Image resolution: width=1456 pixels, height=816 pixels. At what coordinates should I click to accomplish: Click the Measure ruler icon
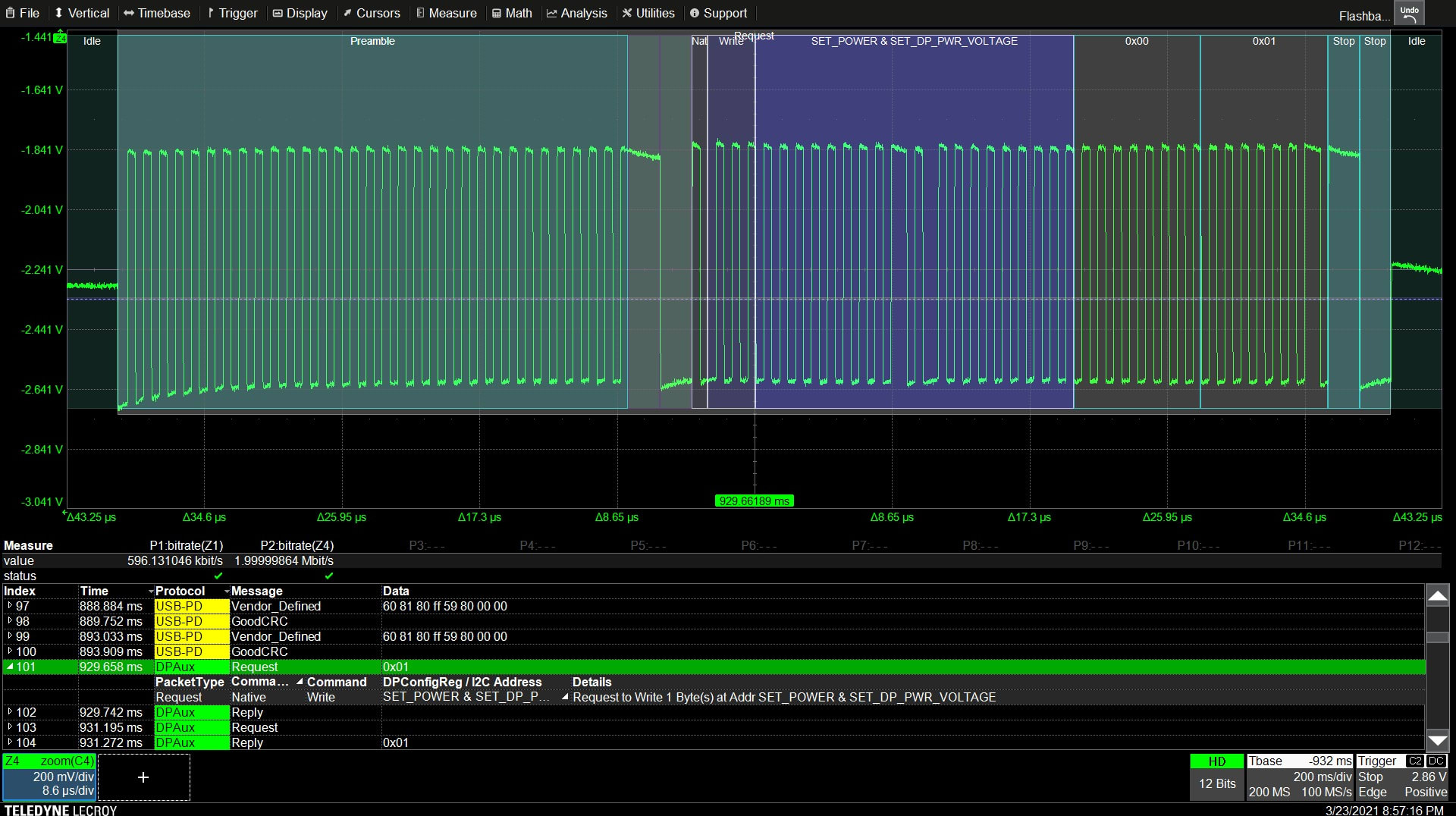[x=419, y=12]
